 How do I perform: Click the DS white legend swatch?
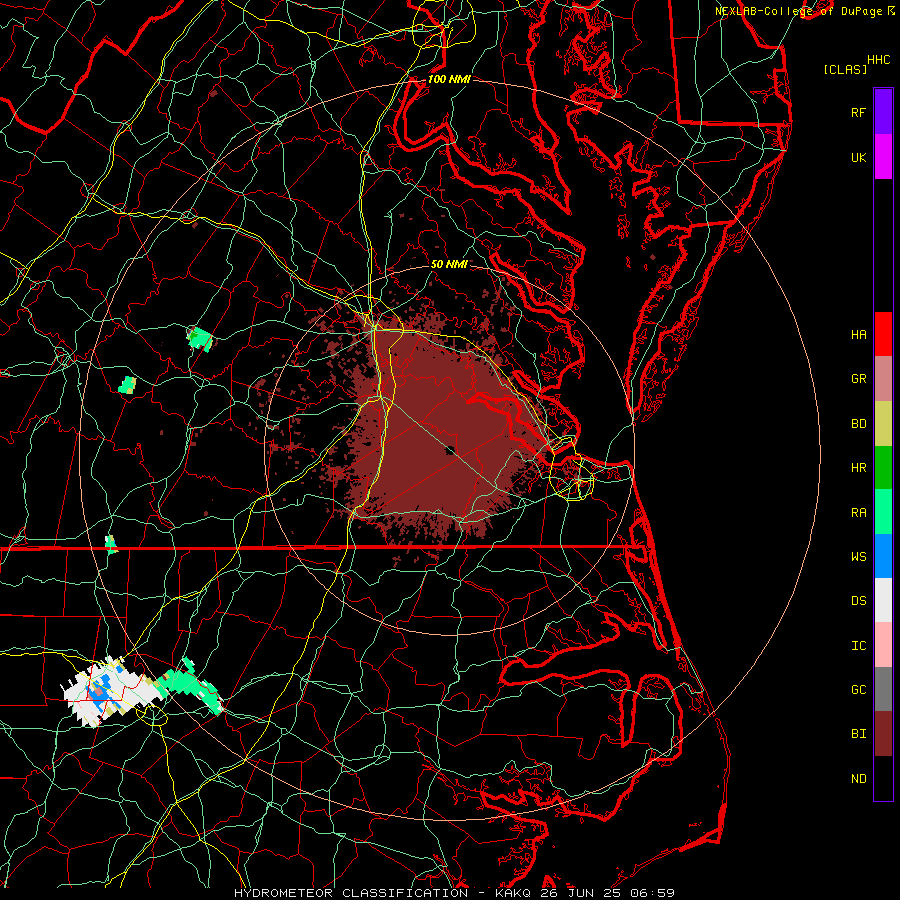tap(883, 600)
